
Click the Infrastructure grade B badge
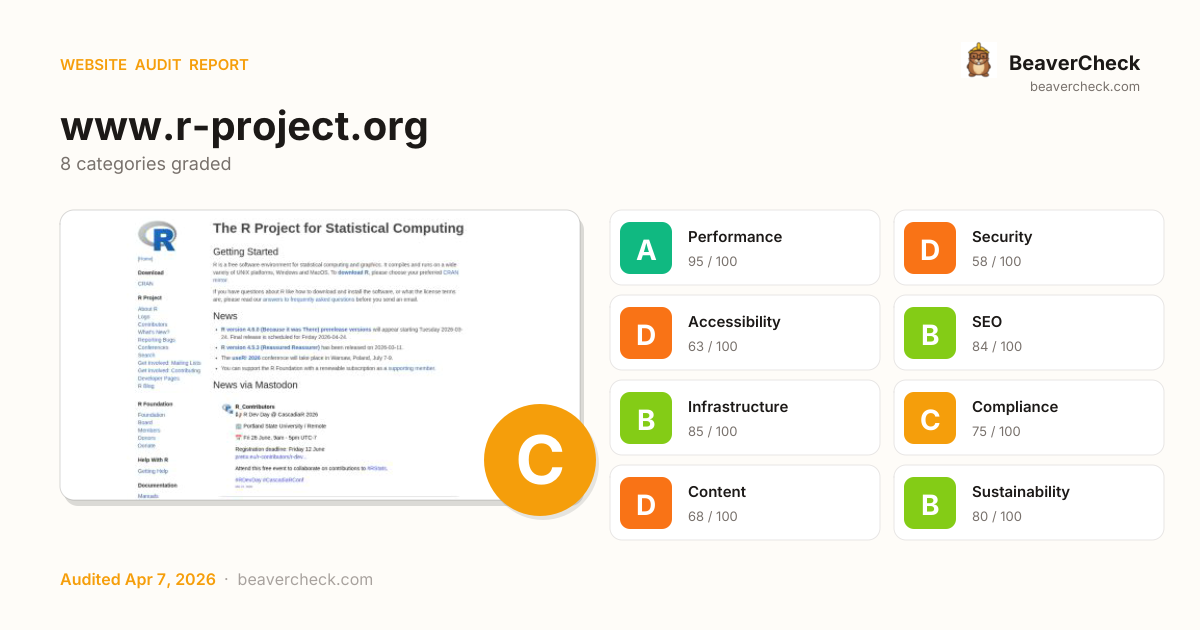[x=646, y=418]
